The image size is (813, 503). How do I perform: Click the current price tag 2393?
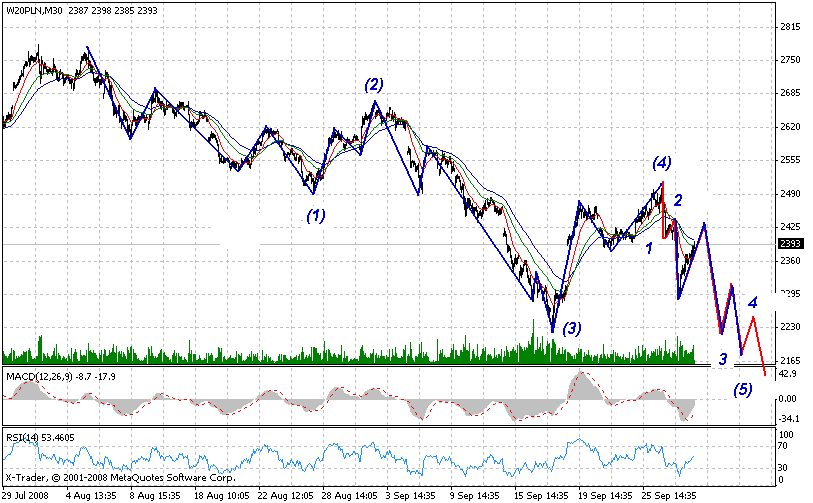click(789, 244)
